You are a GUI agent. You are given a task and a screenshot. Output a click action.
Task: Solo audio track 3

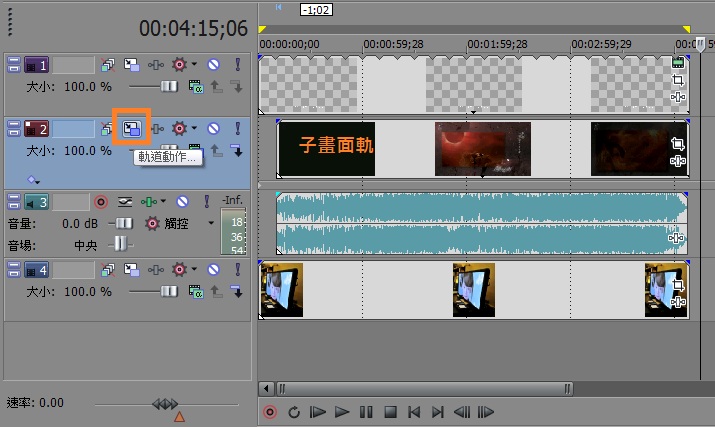207,201
